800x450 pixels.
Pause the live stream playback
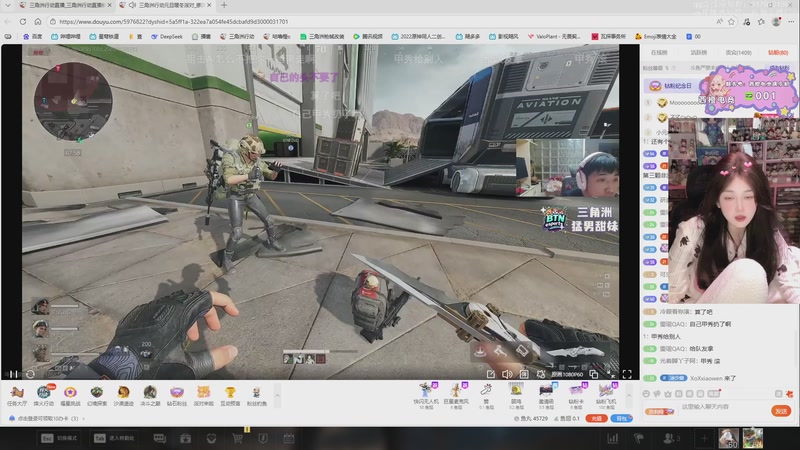click(x=14, y=374)
